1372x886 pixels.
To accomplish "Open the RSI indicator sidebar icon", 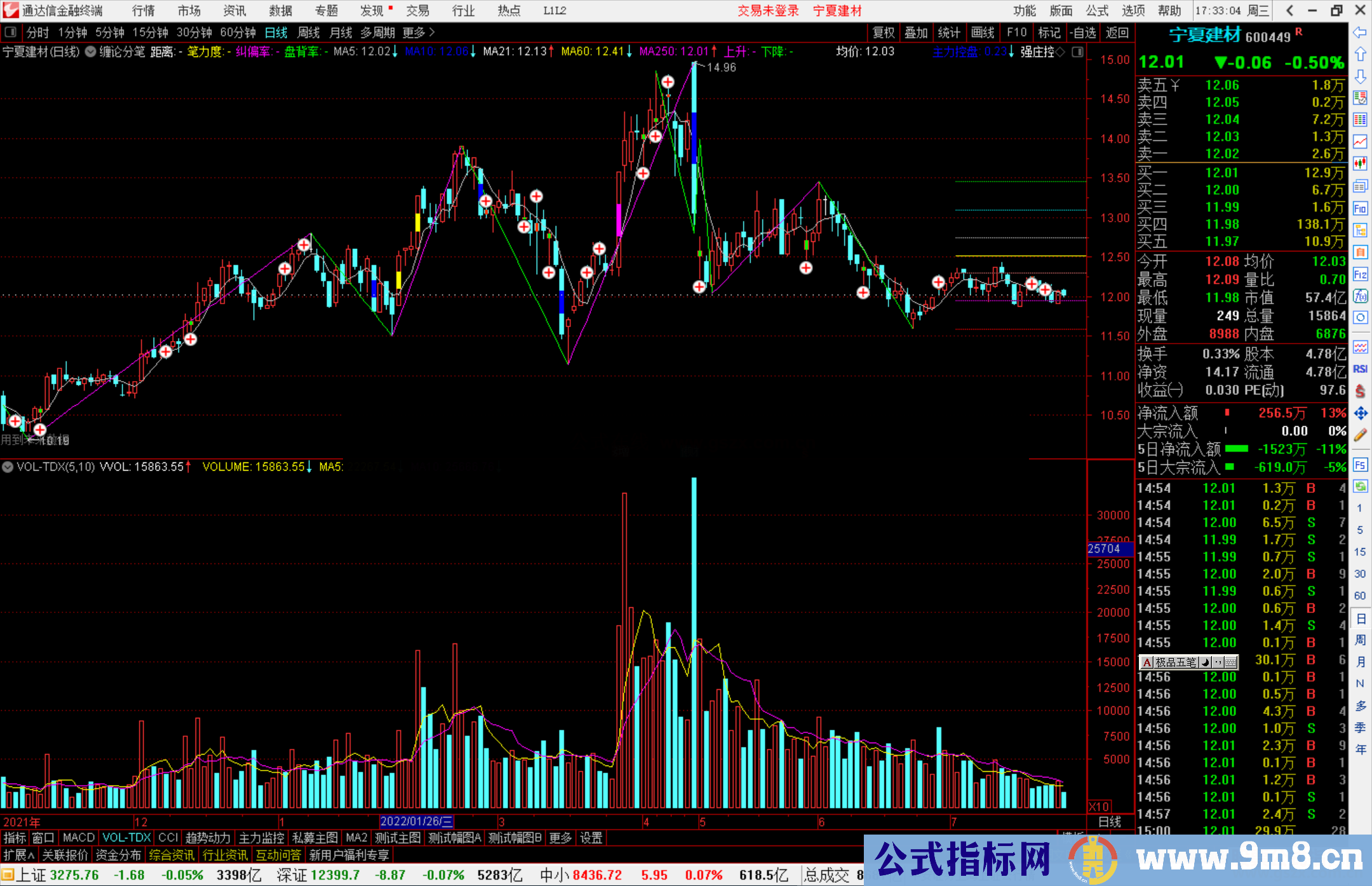I will click(1360, 369).
